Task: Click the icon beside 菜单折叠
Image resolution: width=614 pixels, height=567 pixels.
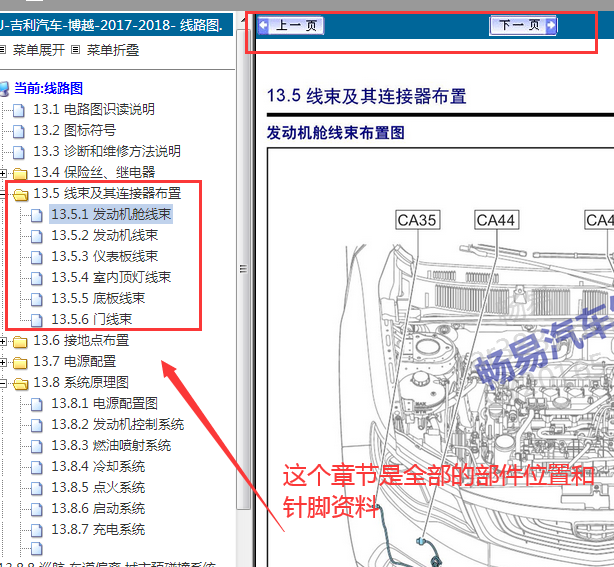Action: point(76,50)
